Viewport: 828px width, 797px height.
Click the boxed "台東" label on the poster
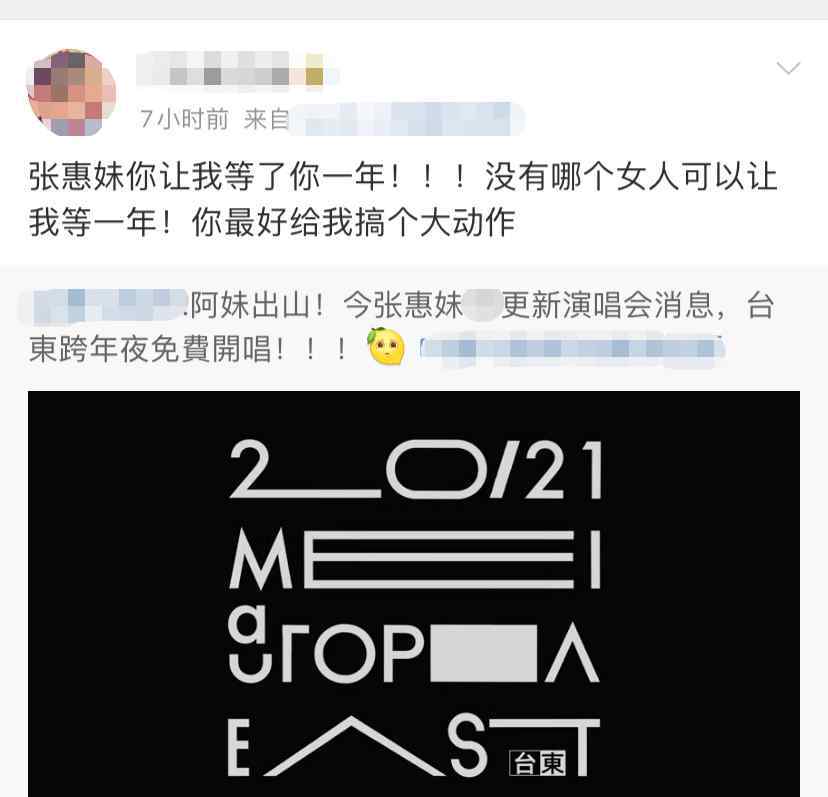(538, 763)
